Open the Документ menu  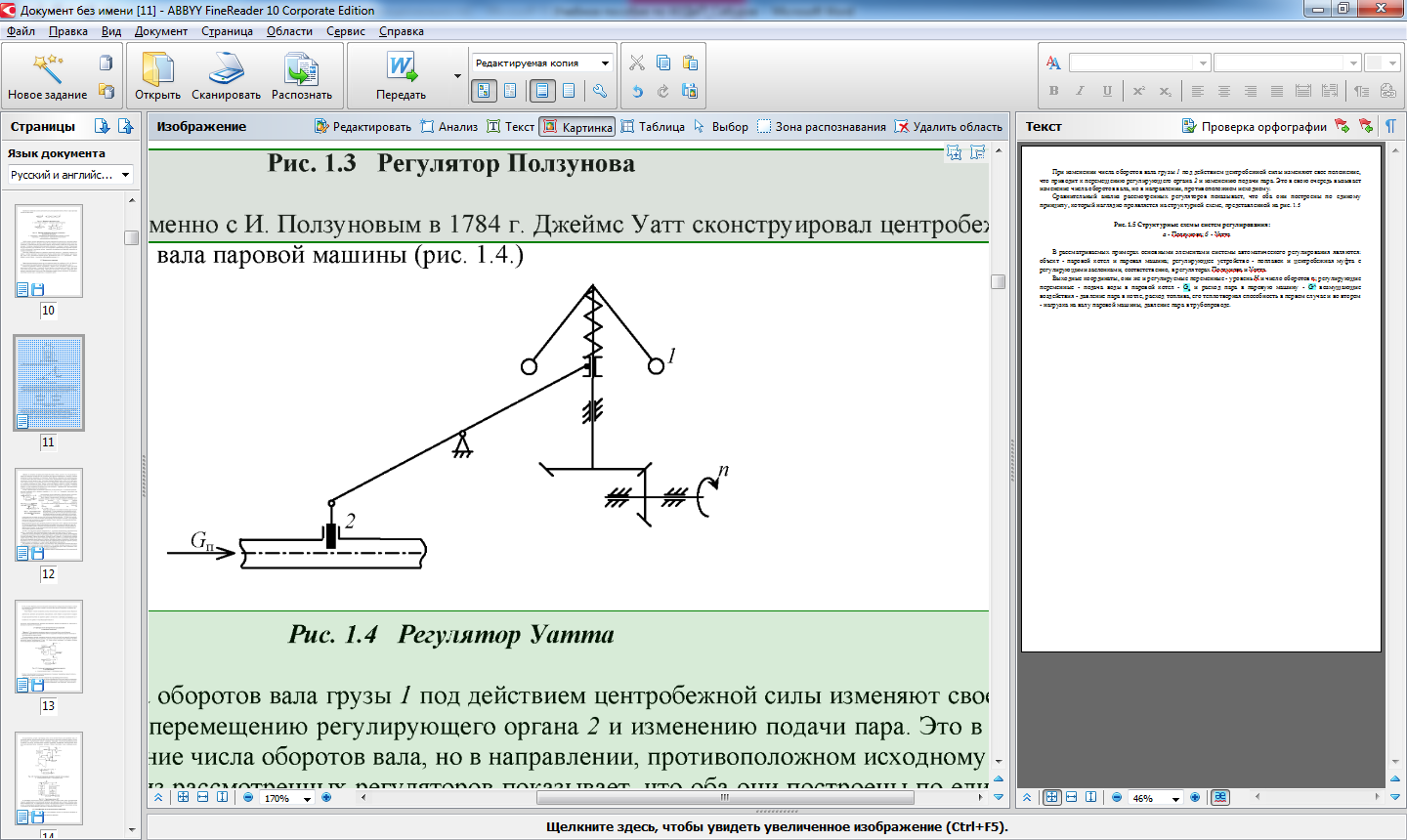click(x=161, y=31)
